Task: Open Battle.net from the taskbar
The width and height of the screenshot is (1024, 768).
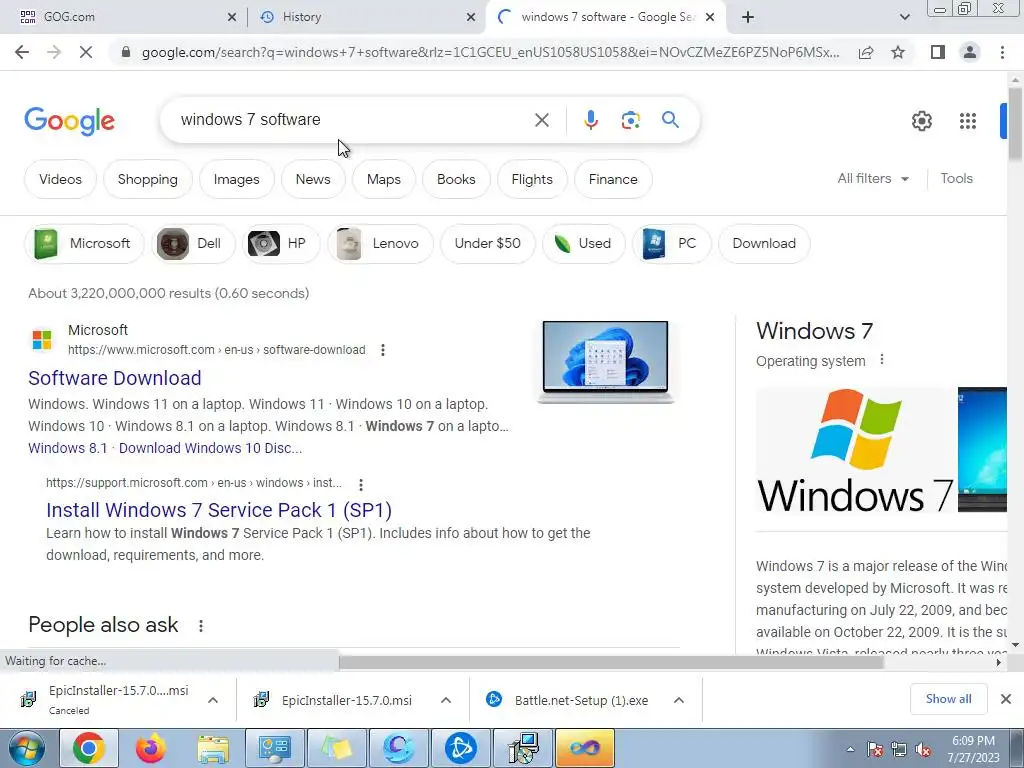Action: click(x=460, y=748)
